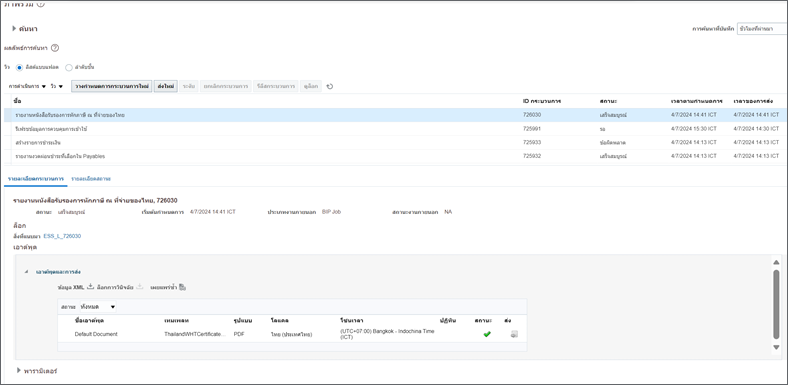Open the สถานะ status filter dropdown
The height and width of the screenshot is (385, 788).
coord(97,307)
